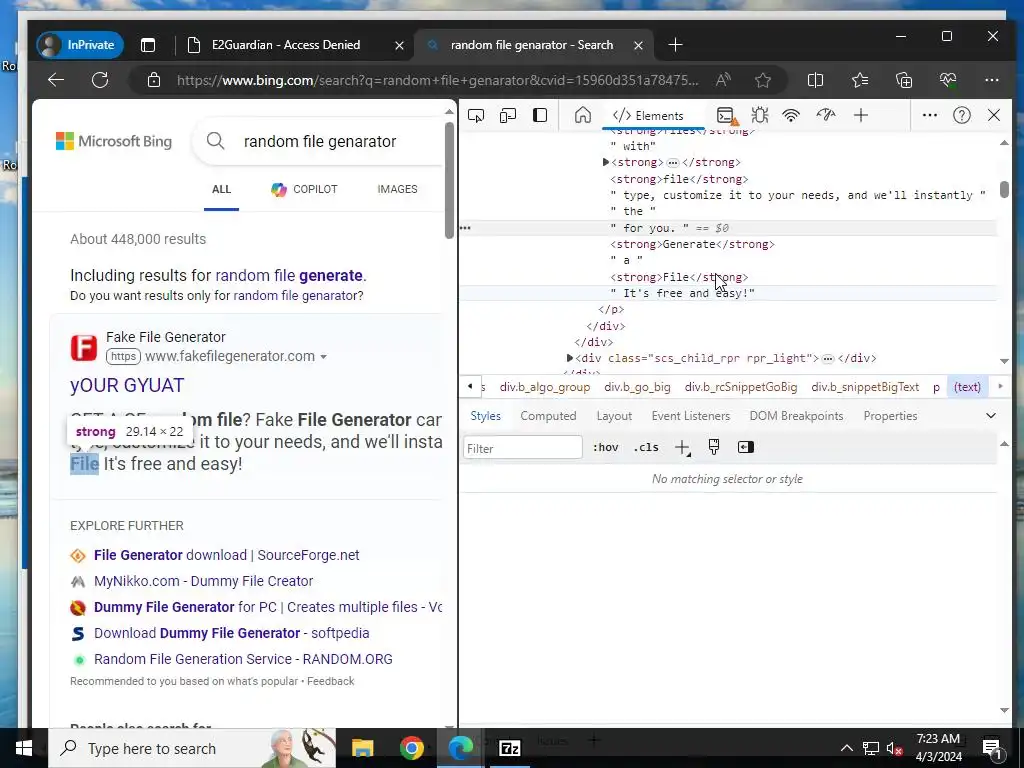
Task: Select the DevTools inspect element tool
Action: 476,116
